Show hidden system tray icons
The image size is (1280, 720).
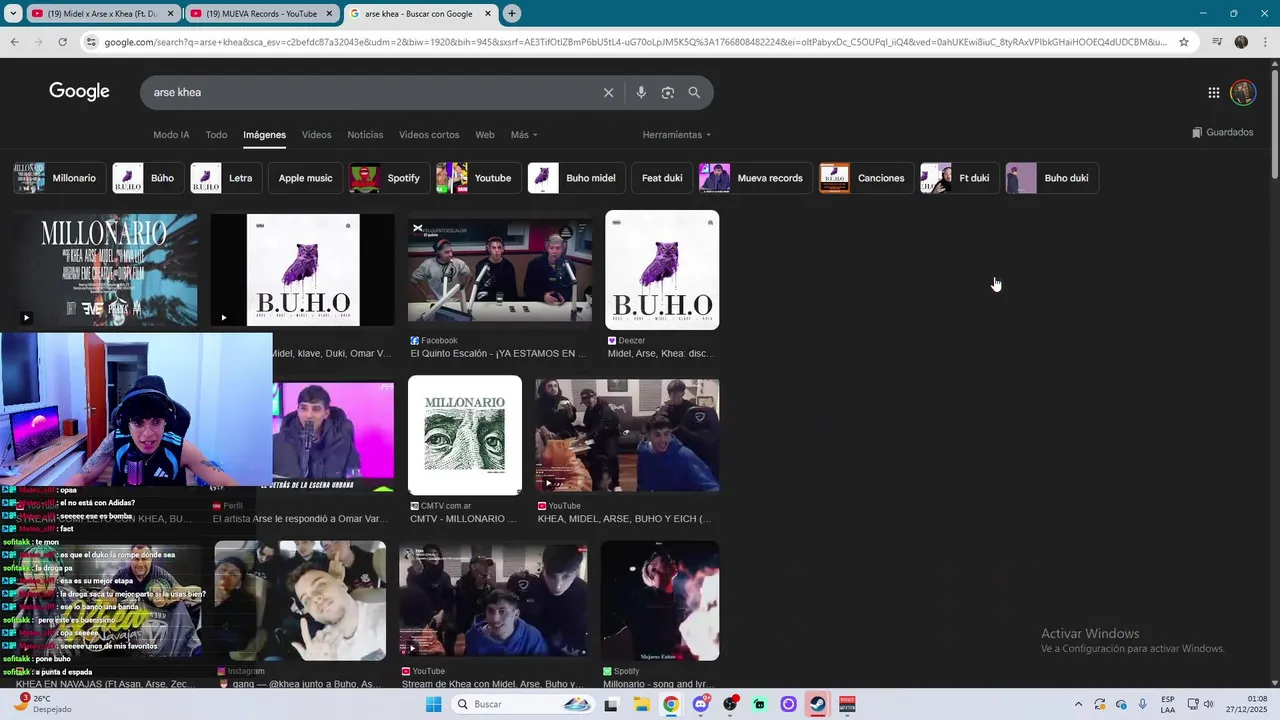1078,704
